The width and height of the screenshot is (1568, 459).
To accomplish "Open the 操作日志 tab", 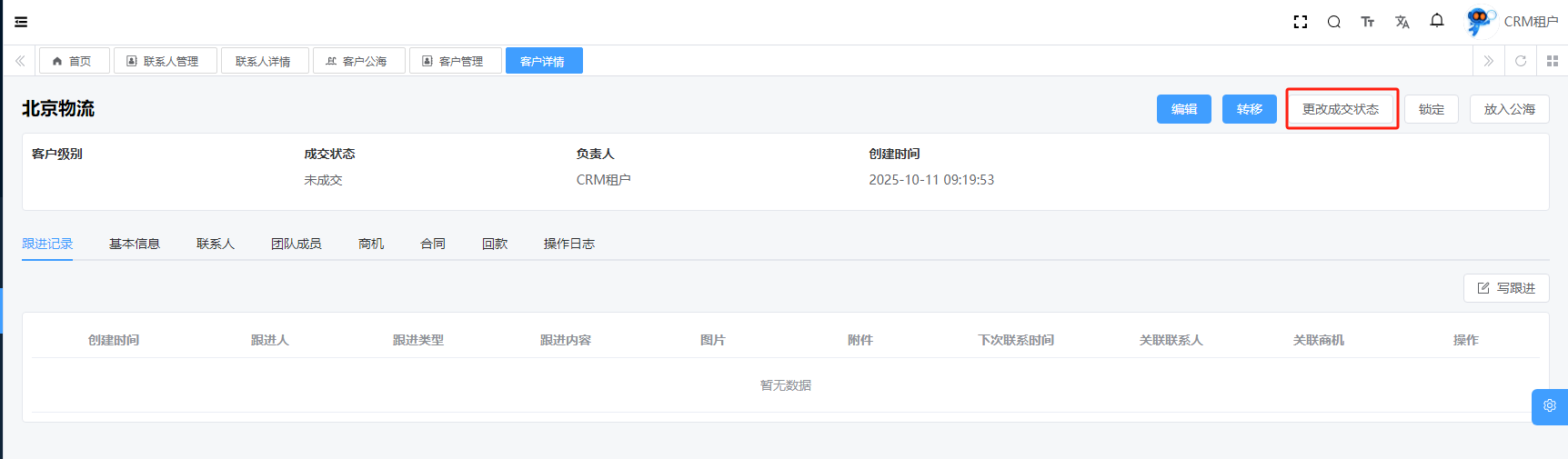I will (x=568, y=244).
